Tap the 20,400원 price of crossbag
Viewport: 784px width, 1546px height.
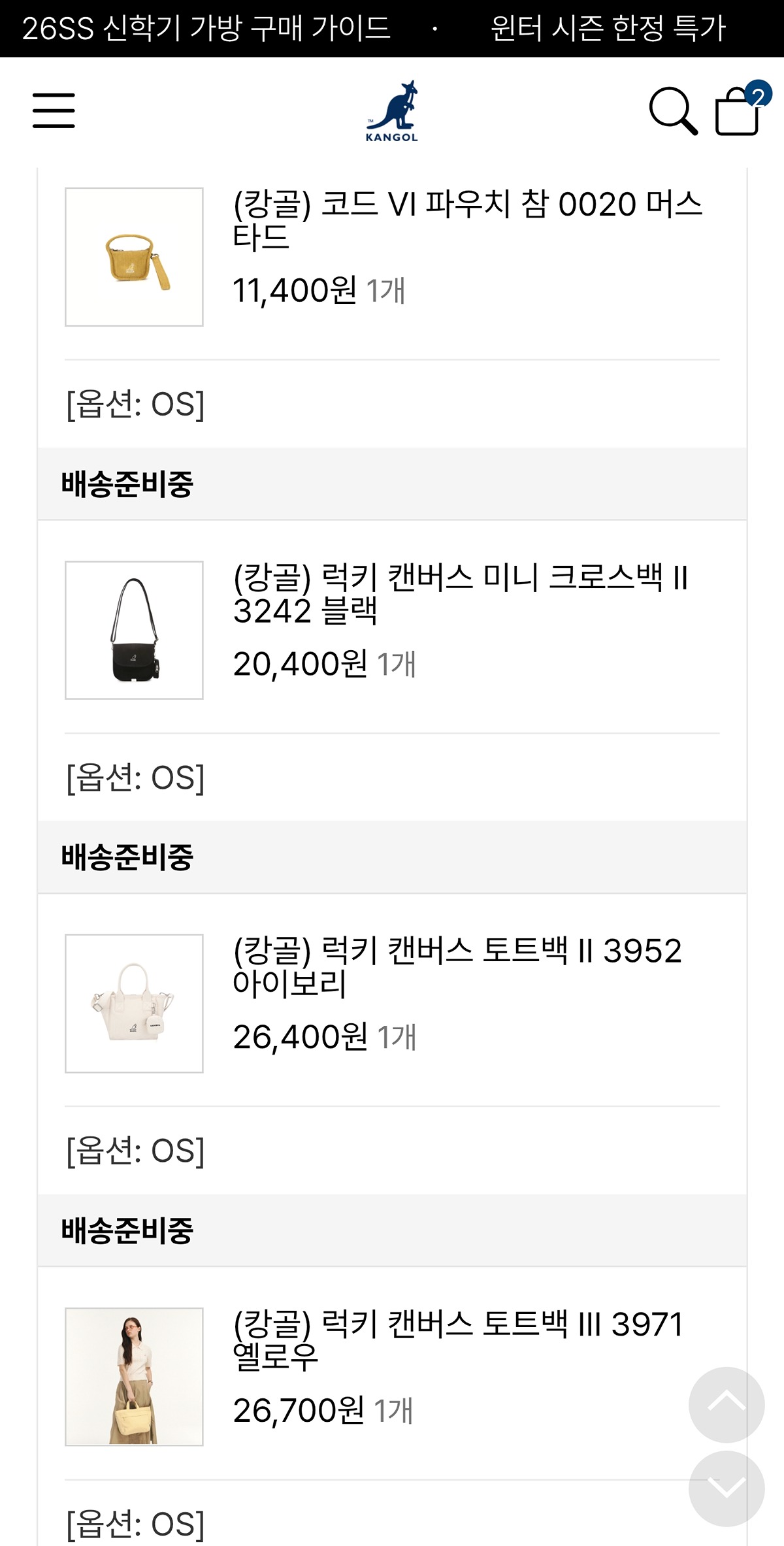[301, 665]
